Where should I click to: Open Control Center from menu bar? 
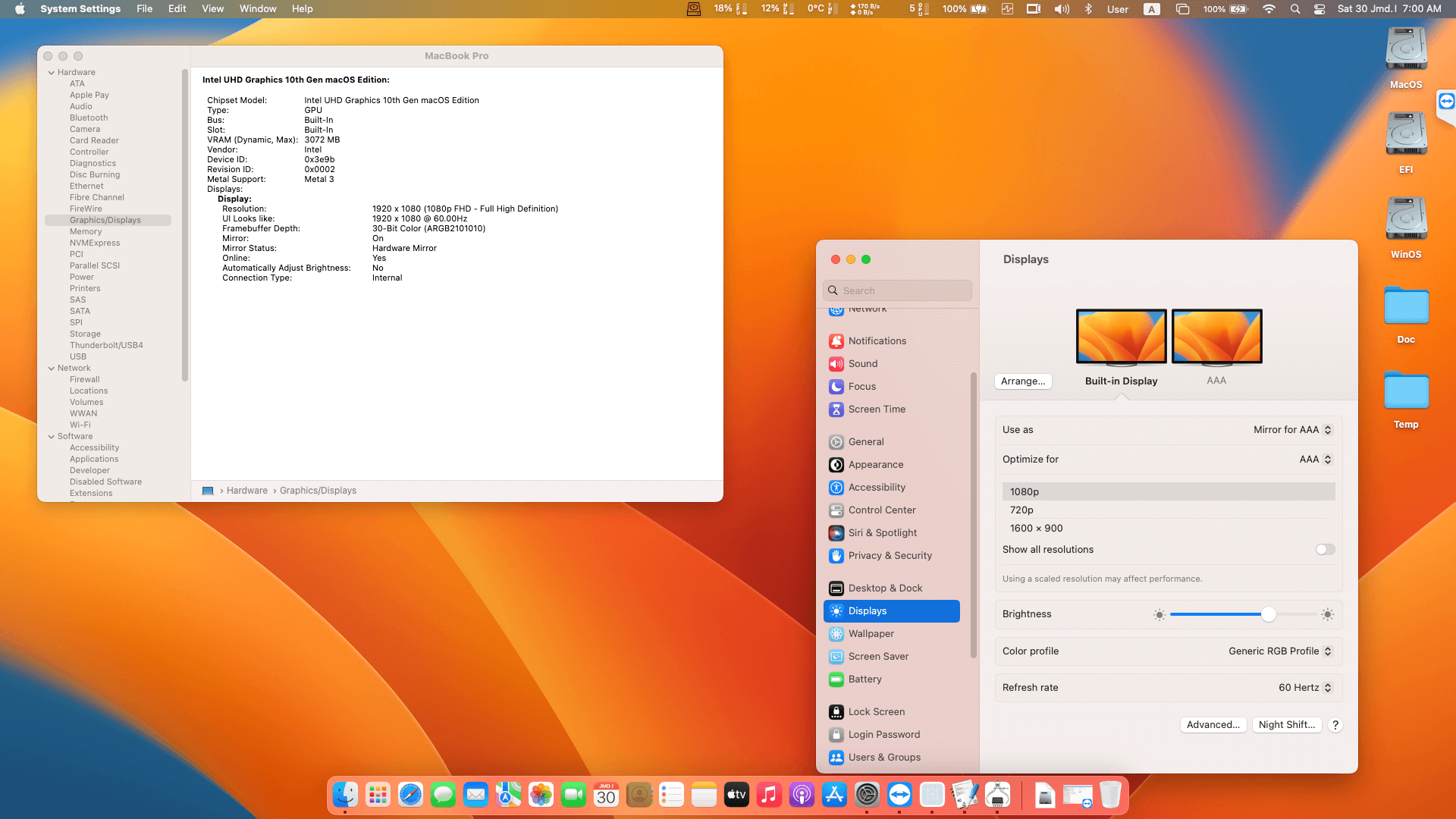tap(1319, 9)
